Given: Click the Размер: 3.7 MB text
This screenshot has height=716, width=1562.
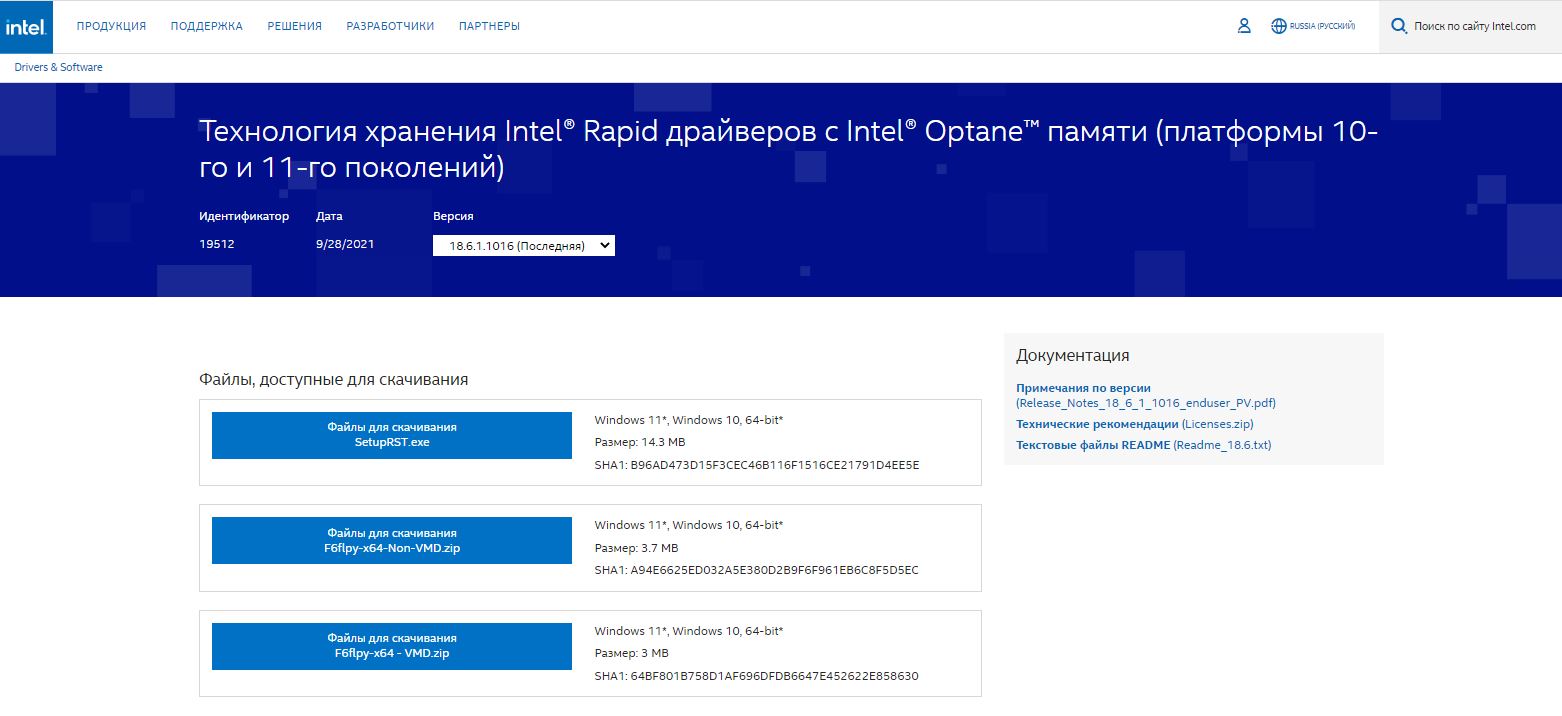Looking at the screenshot, I should click(x=636, y=548).
